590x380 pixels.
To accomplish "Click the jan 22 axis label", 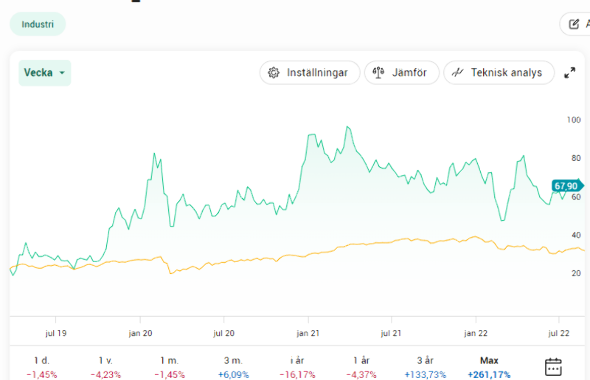I will [476, 333].
